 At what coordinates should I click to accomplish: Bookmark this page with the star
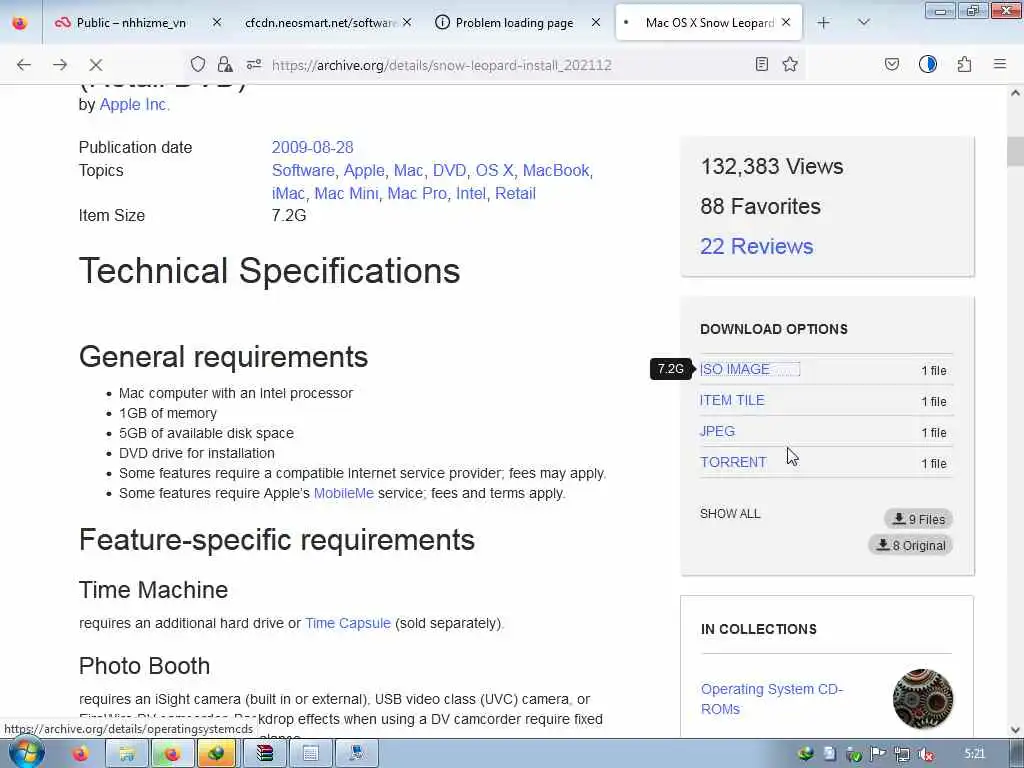tap(790, 64)
